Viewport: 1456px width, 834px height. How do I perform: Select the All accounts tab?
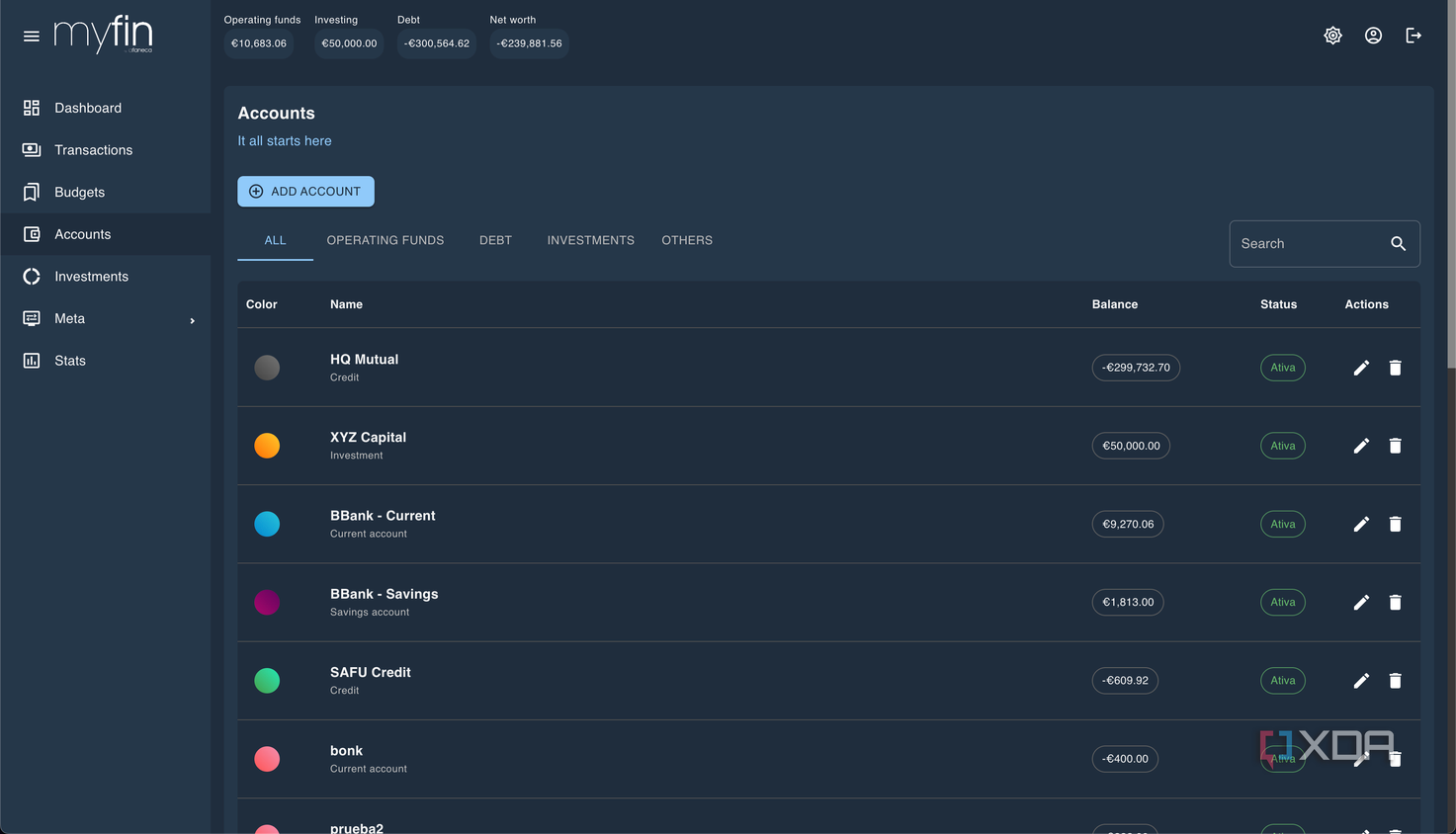pos(275,240)
